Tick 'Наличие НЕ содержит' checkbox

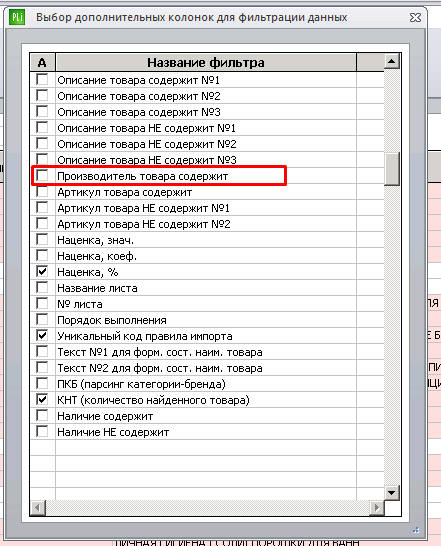pos(42,431)
